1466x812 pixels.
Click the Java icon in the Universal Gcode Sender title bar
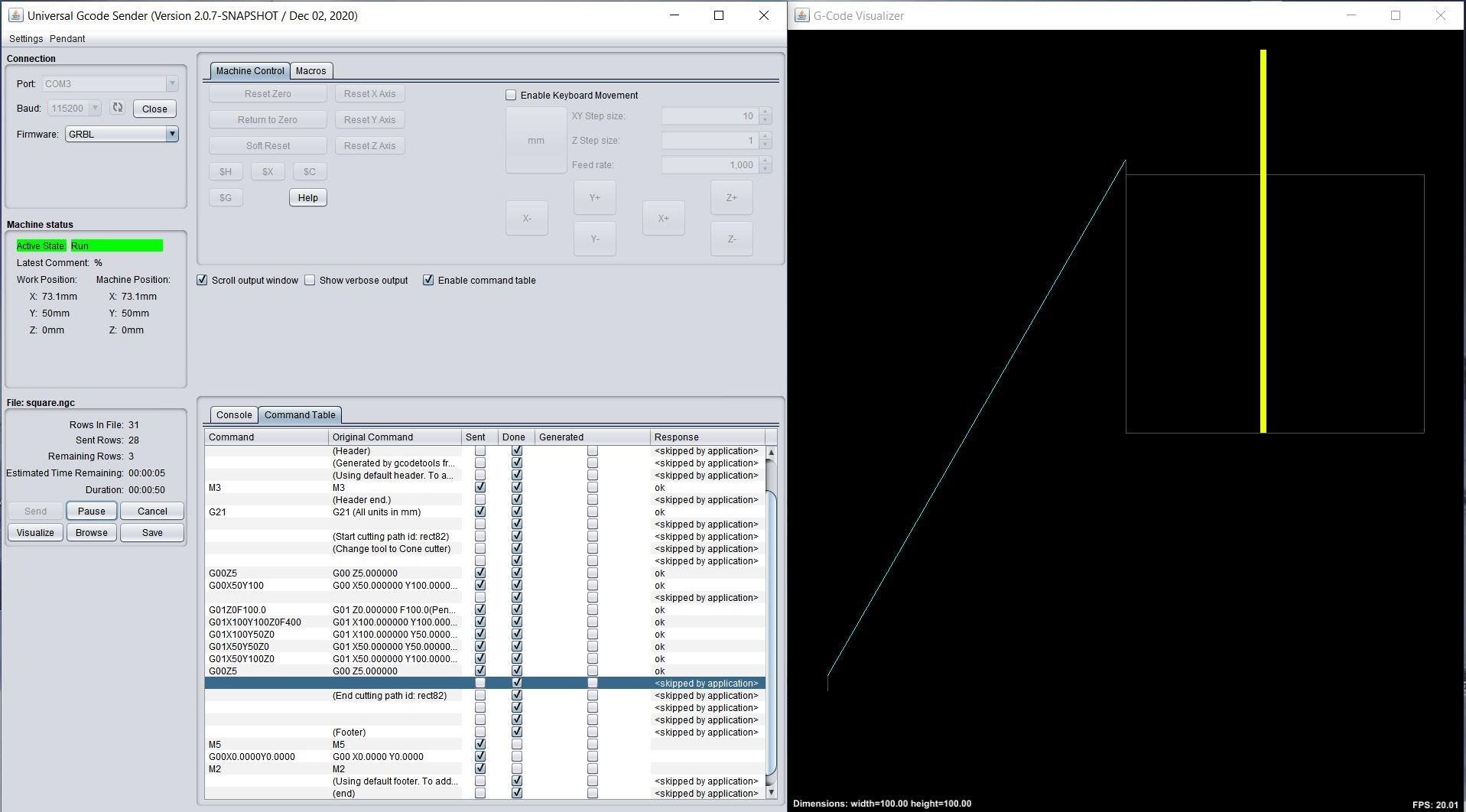pyautogui.click(x=15, y=15)
